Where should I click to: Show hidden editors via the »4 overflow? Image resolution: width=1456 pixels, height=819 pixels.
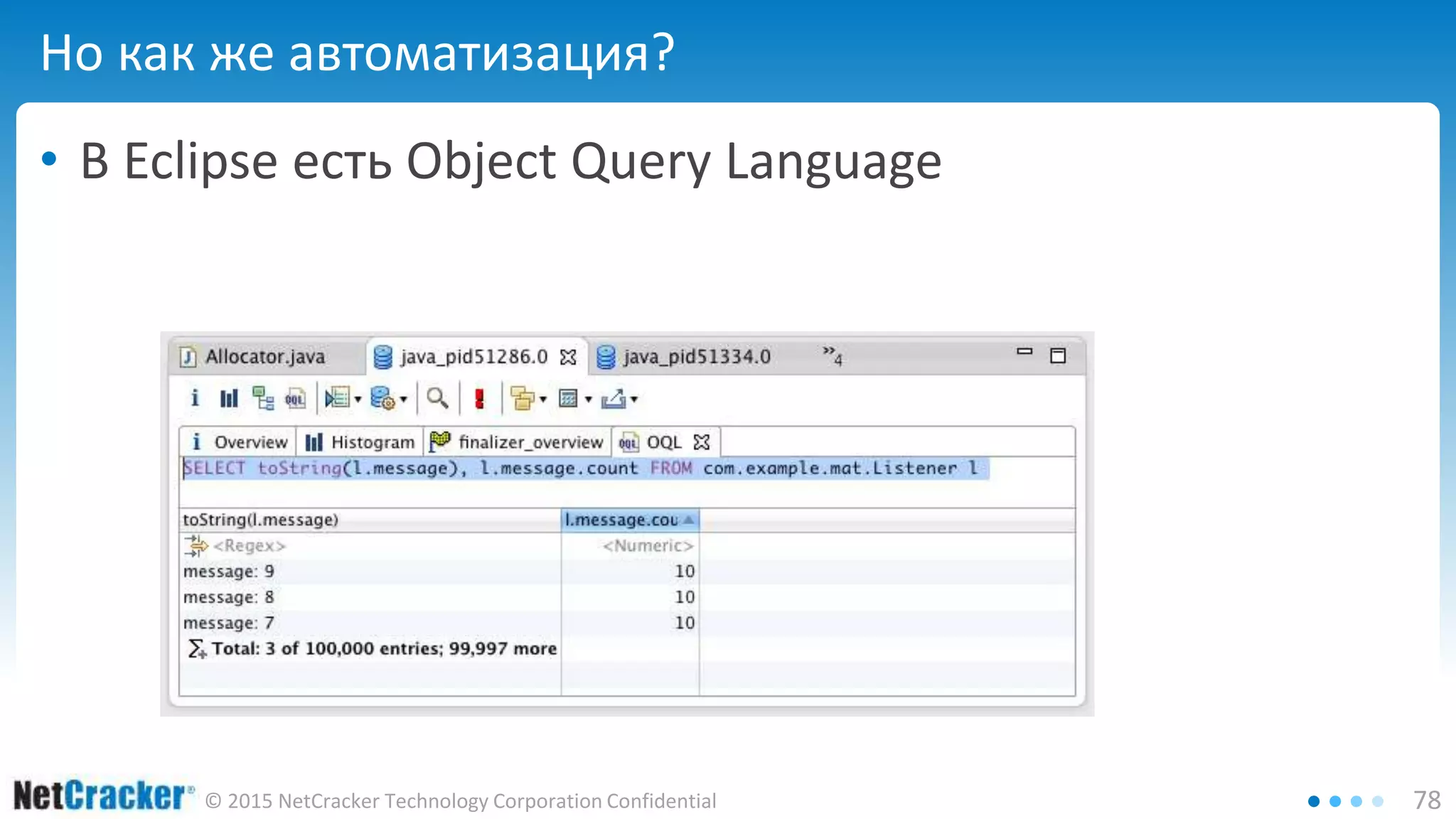point(833,355)
